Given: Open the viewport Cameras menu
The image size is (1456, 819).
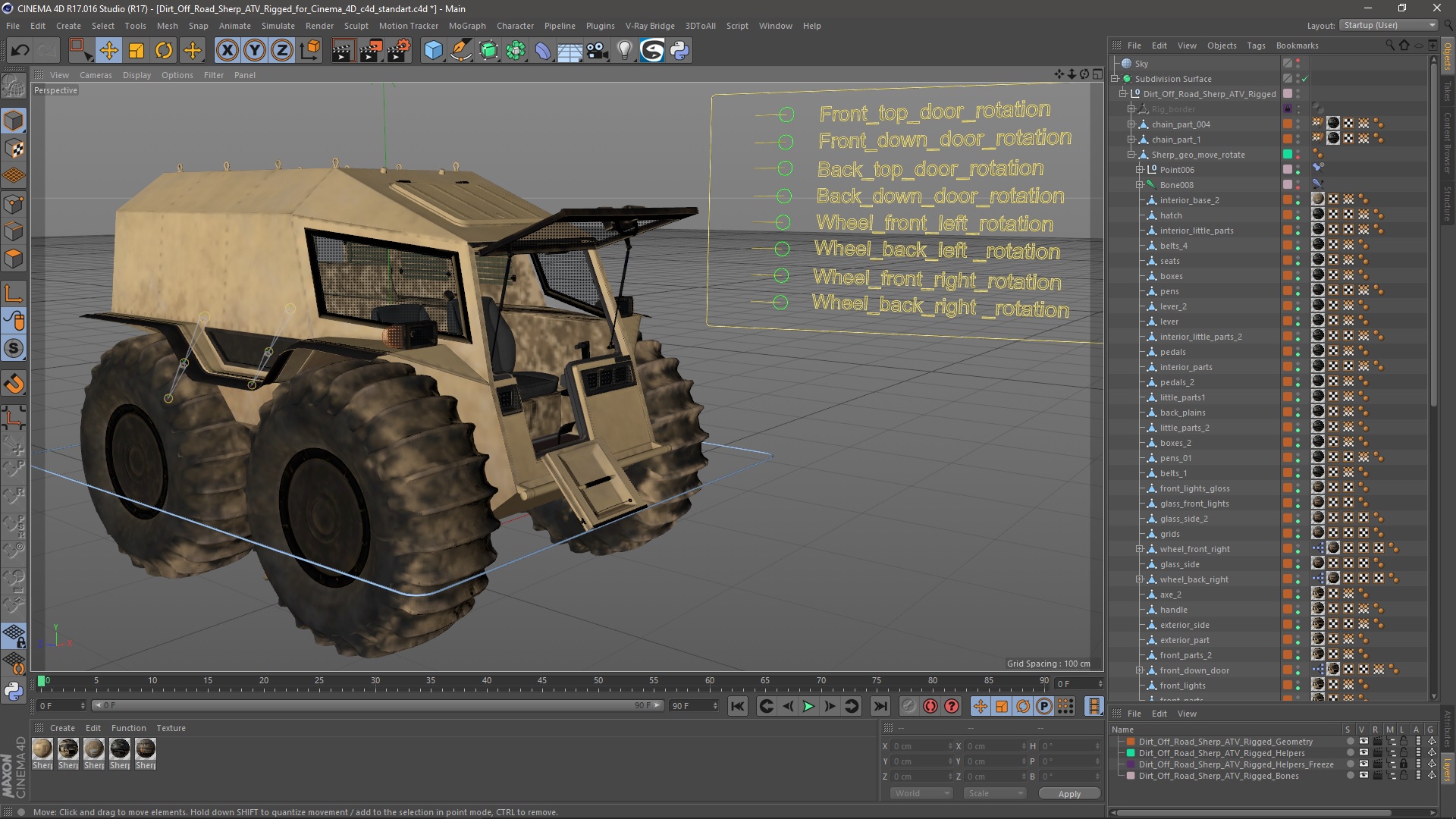Looking at the screenshot, I should tap(96, 75).
